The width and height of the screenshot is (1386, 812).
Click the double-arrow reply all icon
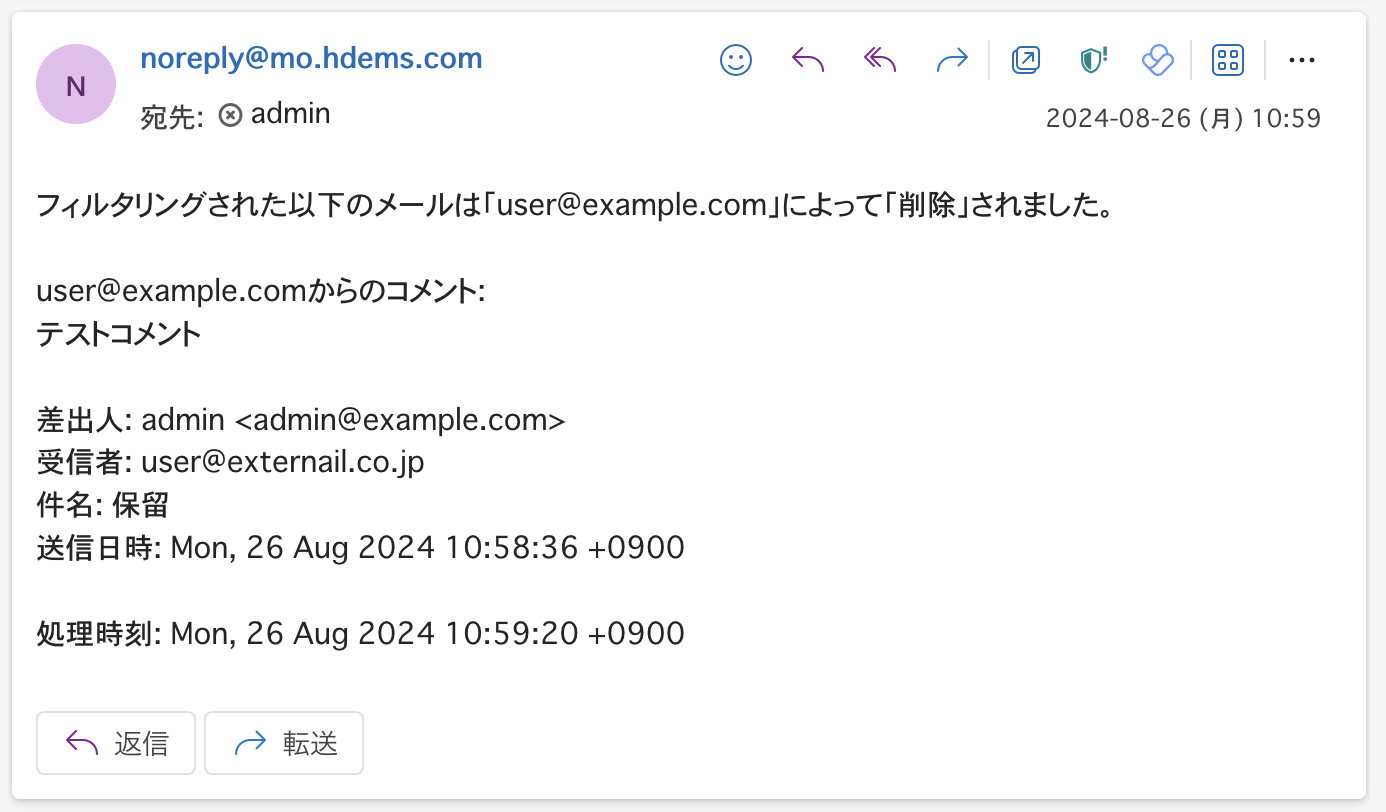(880, 61)
